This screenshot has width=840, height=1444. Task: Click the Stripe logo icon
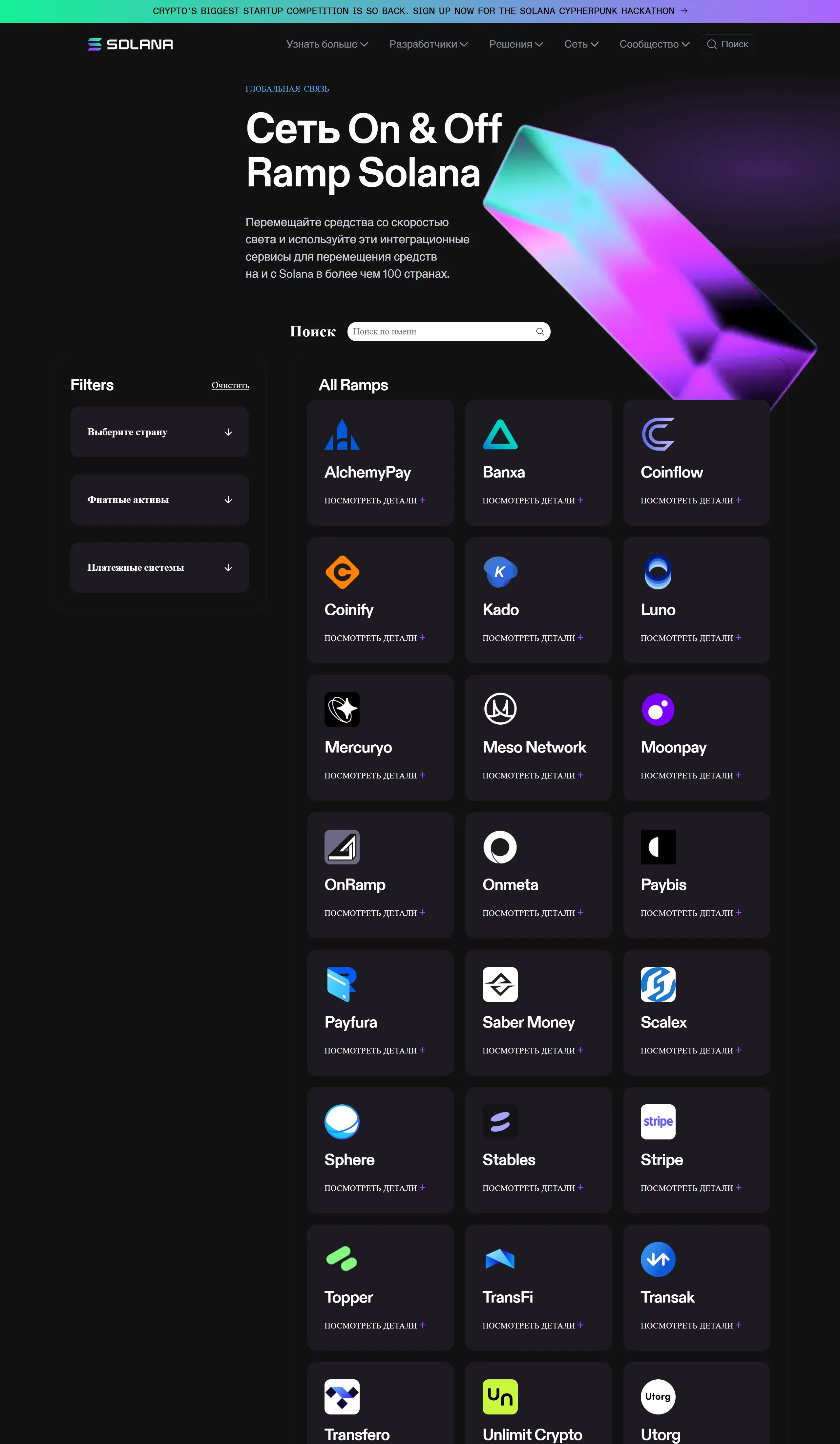(658, 1121)
